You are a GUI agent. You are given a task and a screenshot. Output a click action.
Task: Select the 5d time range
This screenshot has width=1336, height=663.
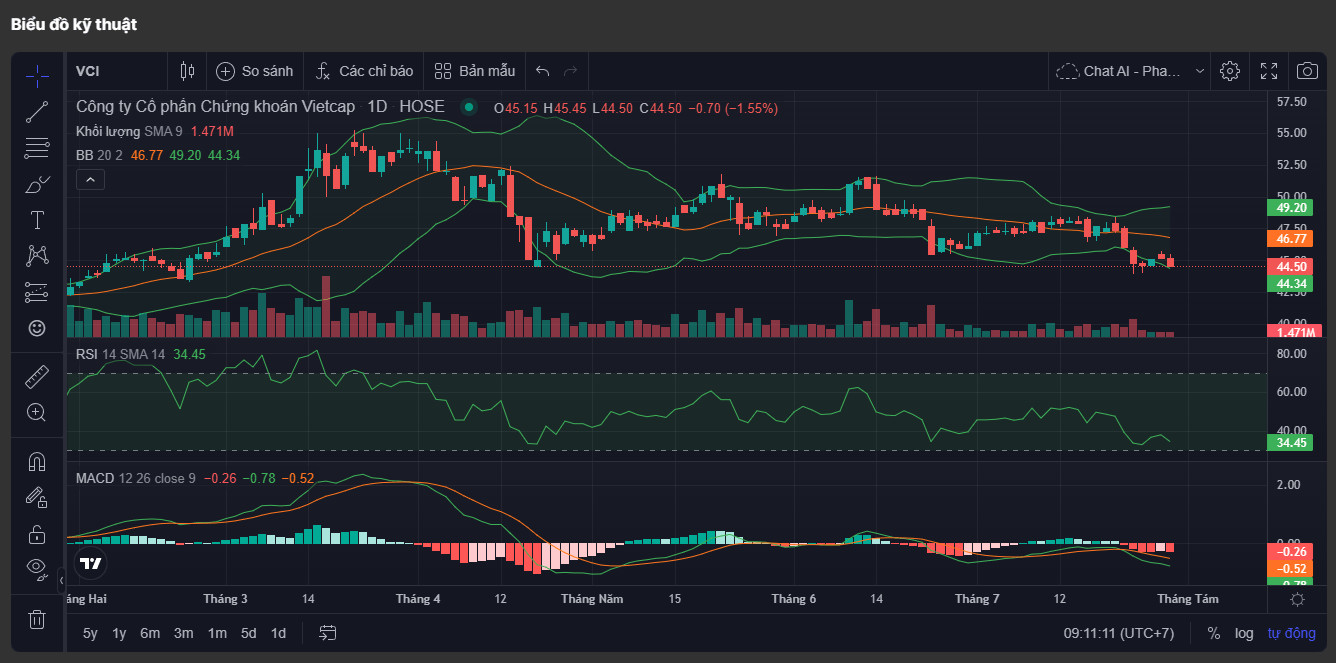pyautogui.click(x=249, y=633)
